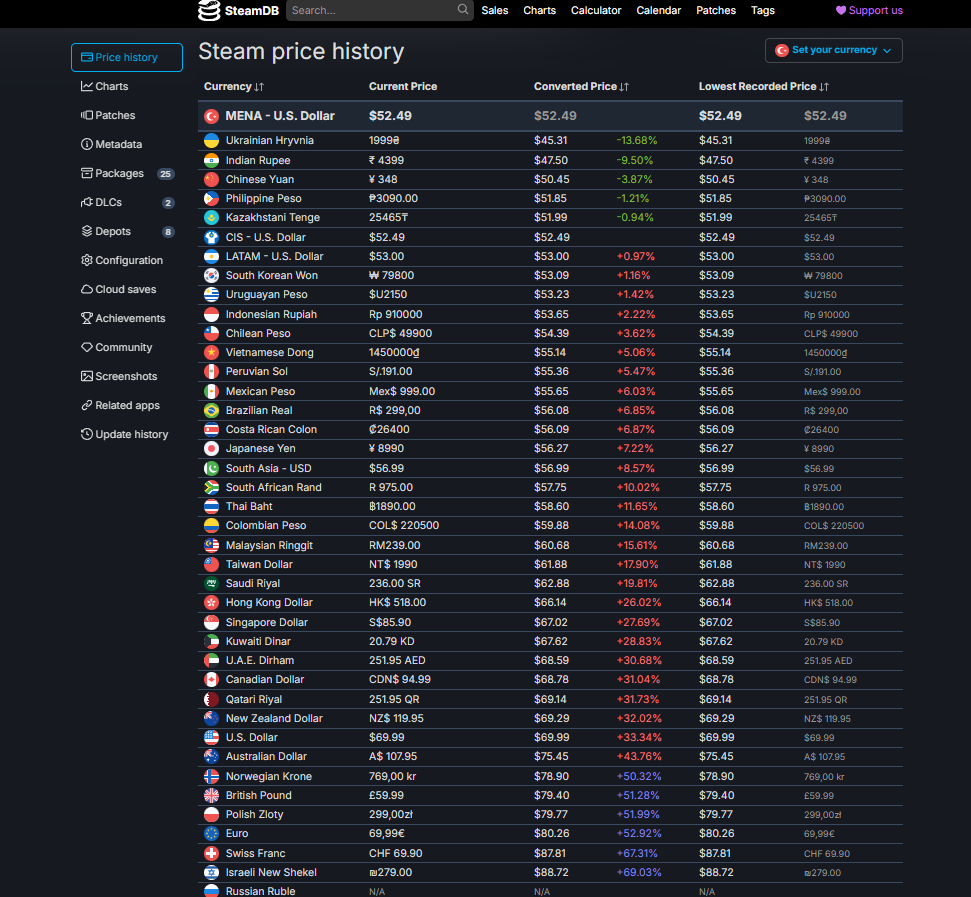Click the Support us link
The height and width of the screenshot is (897, 971).
tap(869, 10)
